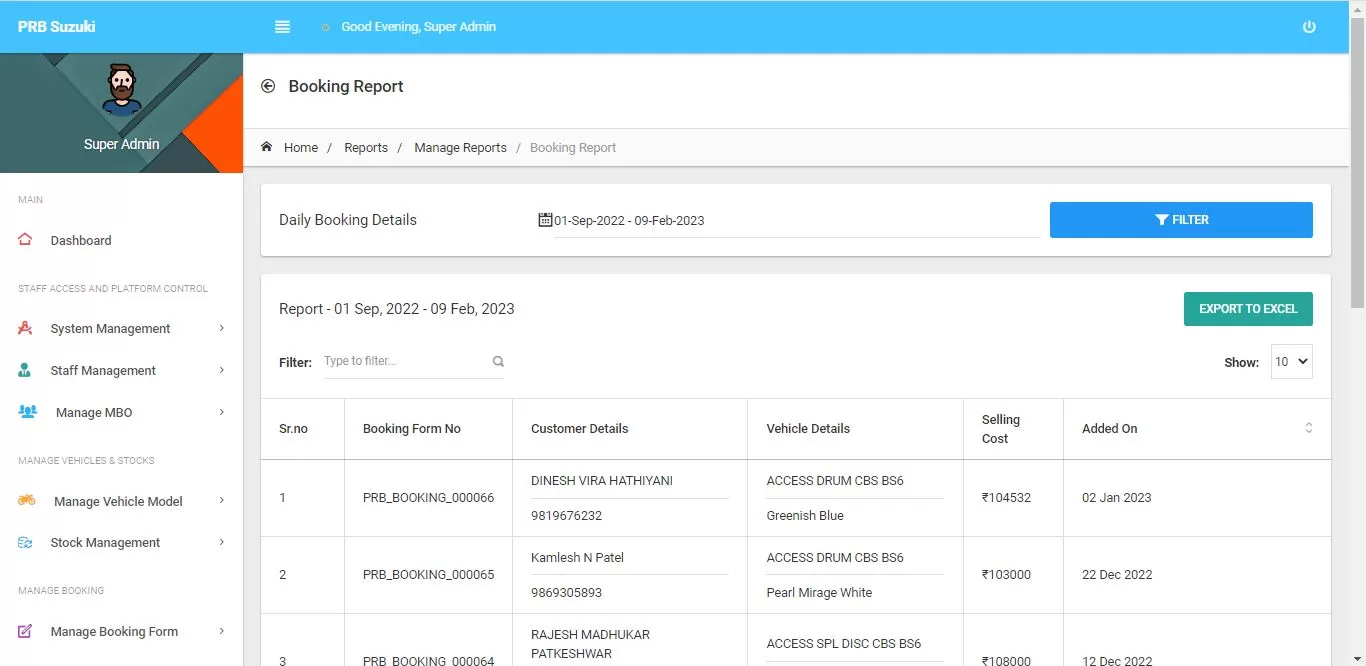Open Staff Management menu item
The image size is (1366, 666).
point(121,370)
